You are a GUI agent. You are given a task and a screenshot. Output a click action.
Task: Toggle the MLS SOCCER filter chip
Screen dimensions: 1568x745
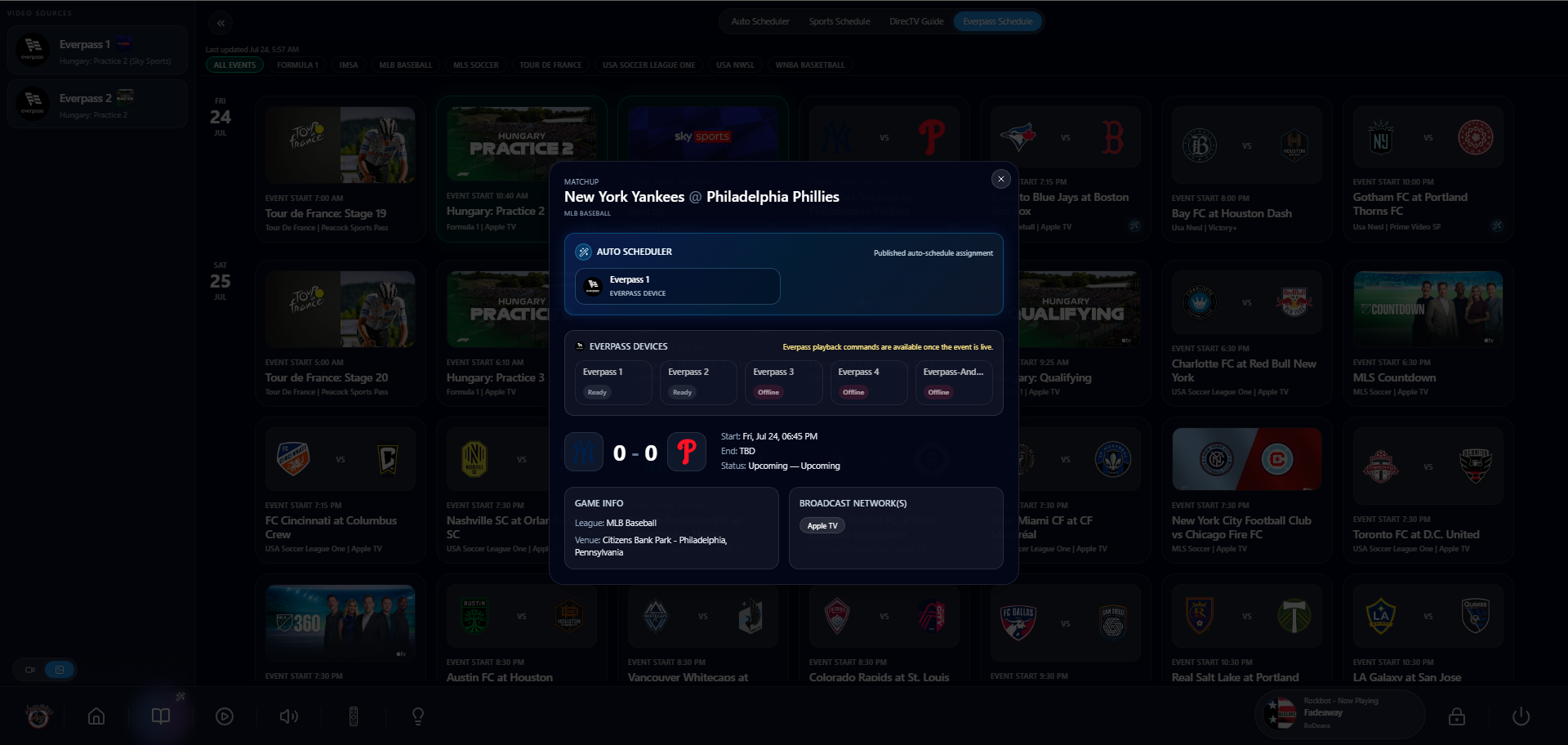click(x=476, y=65)
